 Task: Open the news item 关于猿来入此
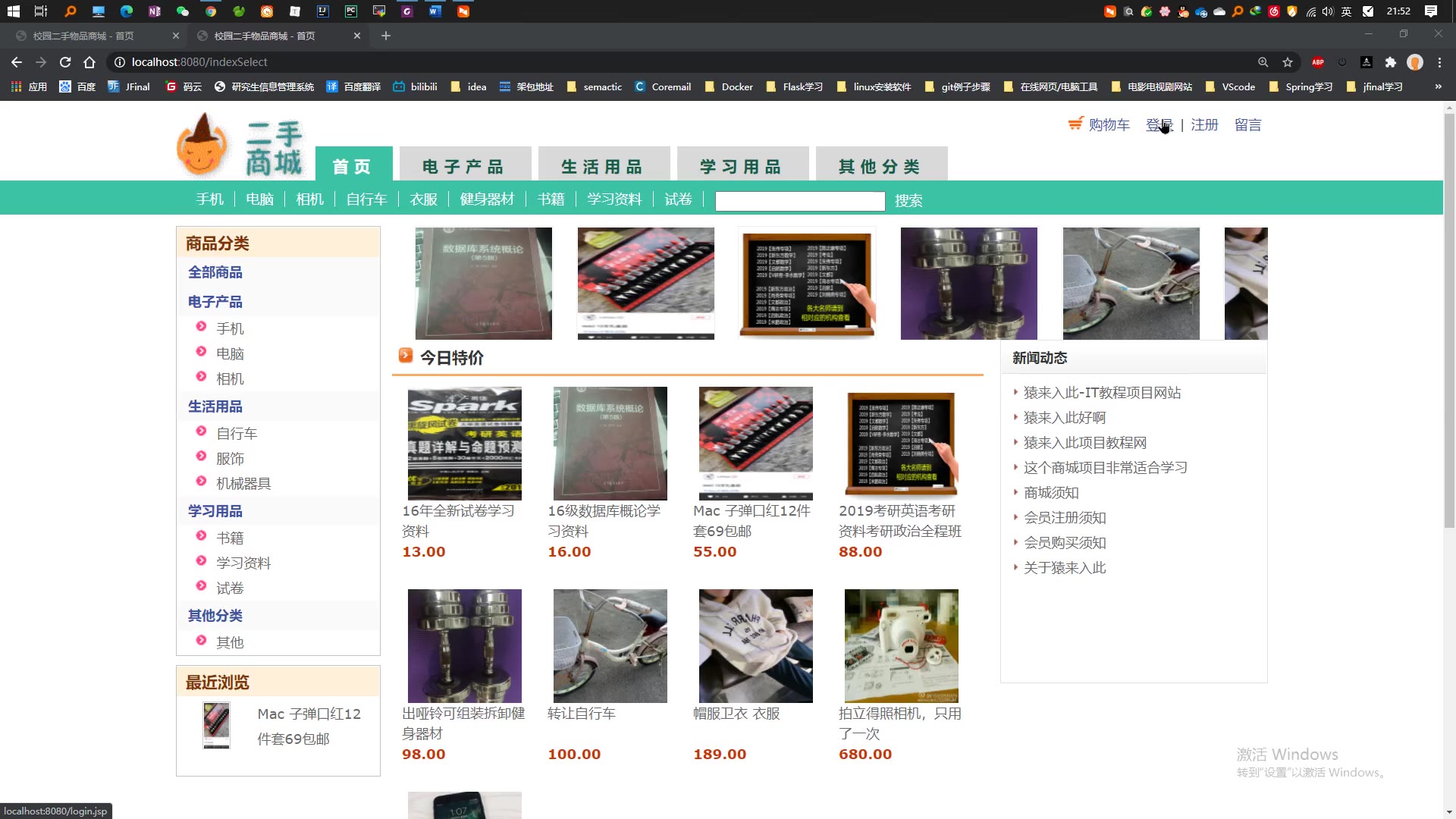tap(1065, 567)
